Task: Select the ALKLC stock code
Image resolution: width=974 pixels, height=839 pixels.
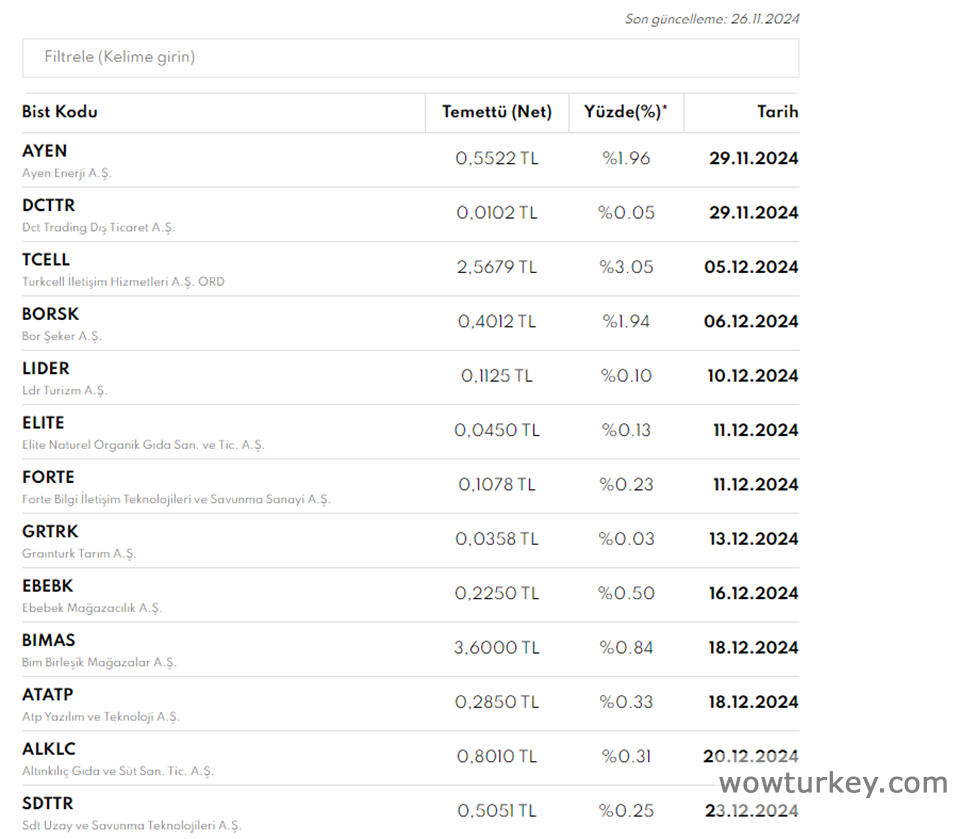Action: pyautogui.click(x=48, y=749)
